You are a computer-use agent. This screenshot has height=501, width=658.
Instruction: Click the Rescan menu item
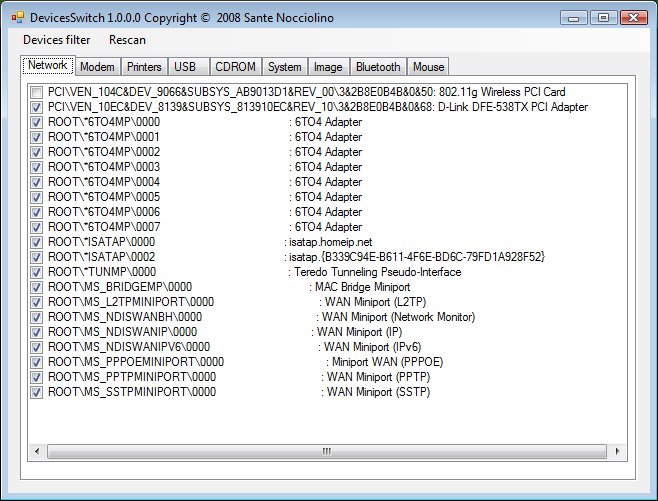[x=127, y=40]
